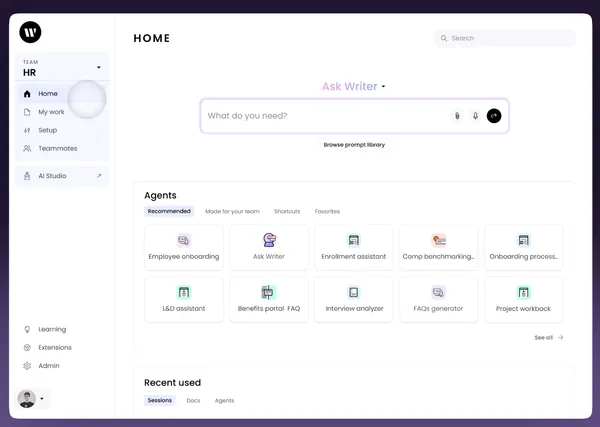
Task: Click the AI Studio icon
Action: pos(27,176)
